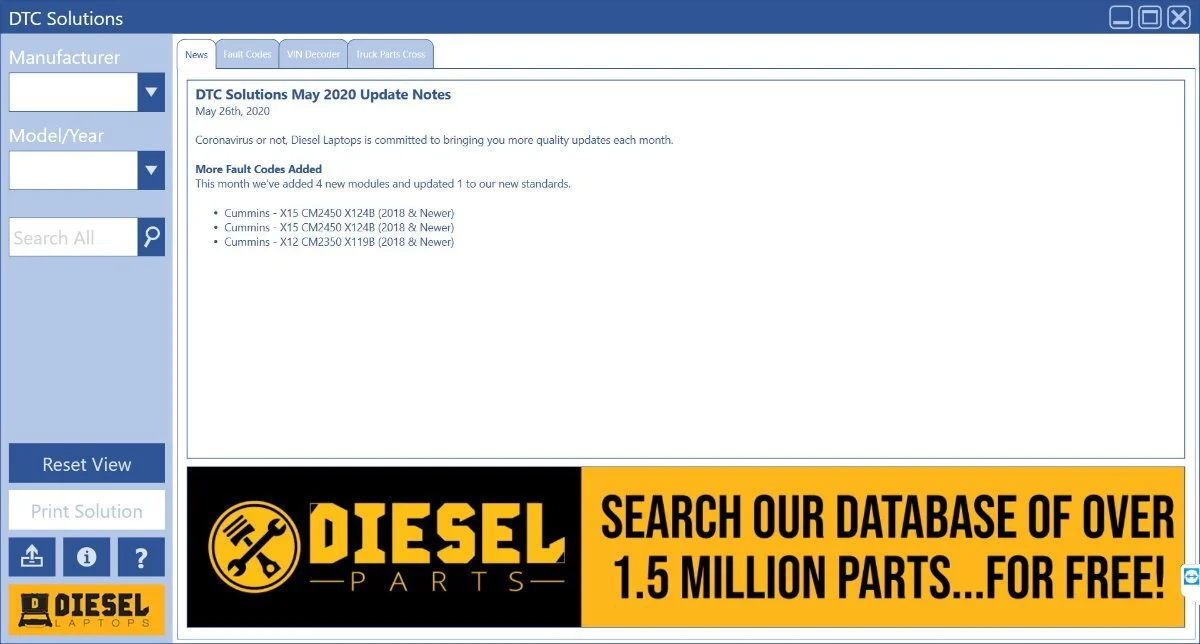Expand the Manufacturer dropdown arrow
The height and width of the screenshot is (644, 1200).
[x=151, y=92]
